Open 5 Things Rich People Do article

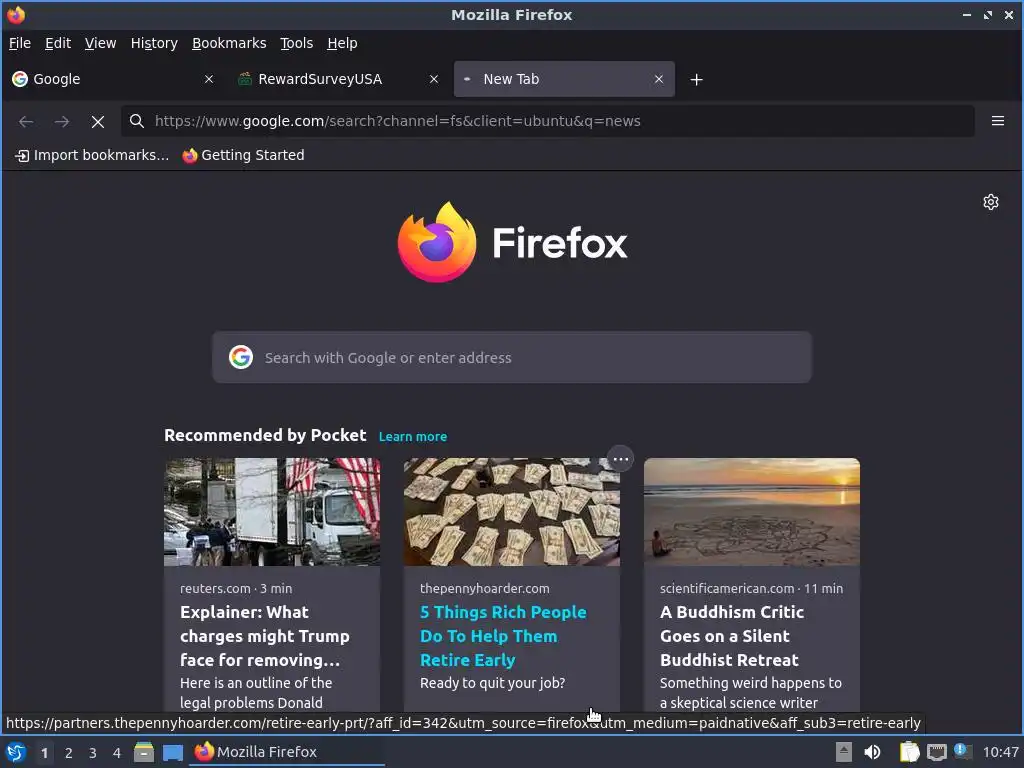coord(503,636)
